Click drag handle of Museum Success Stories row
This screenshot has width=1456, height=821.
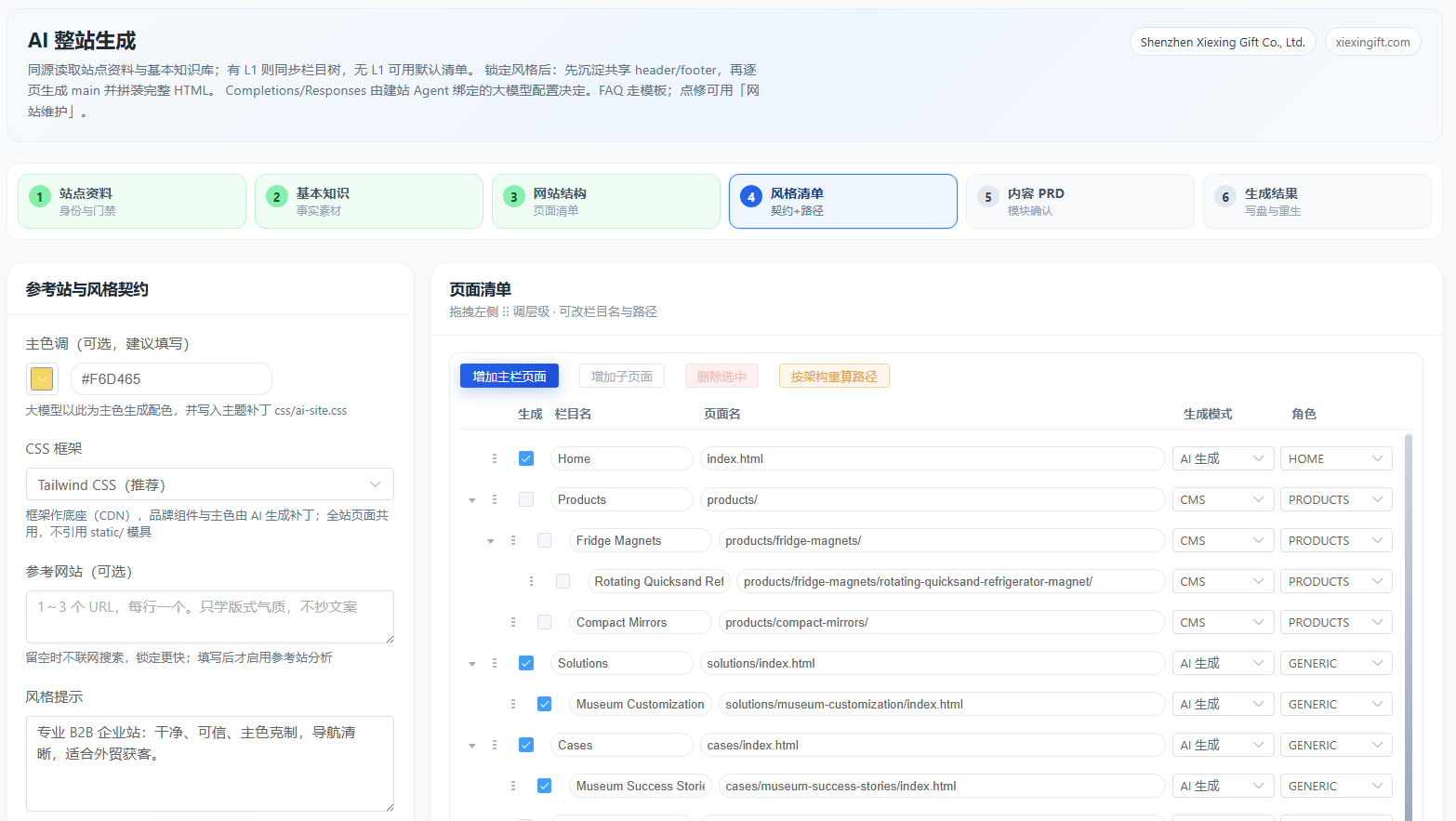click(513, 786)
